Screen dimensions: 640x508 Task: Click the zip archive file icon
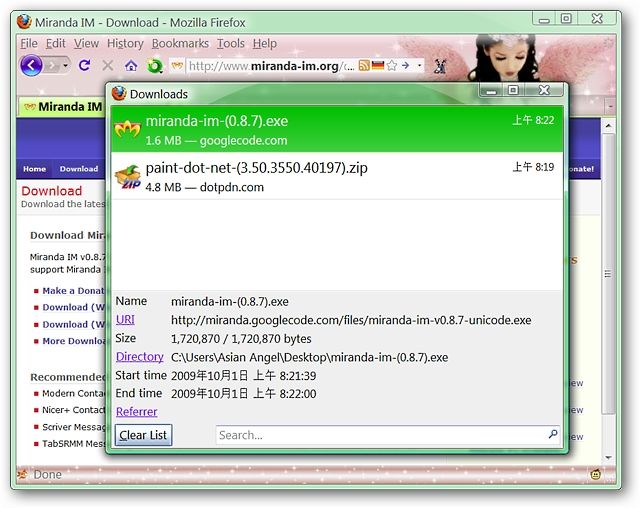[127, 177]
